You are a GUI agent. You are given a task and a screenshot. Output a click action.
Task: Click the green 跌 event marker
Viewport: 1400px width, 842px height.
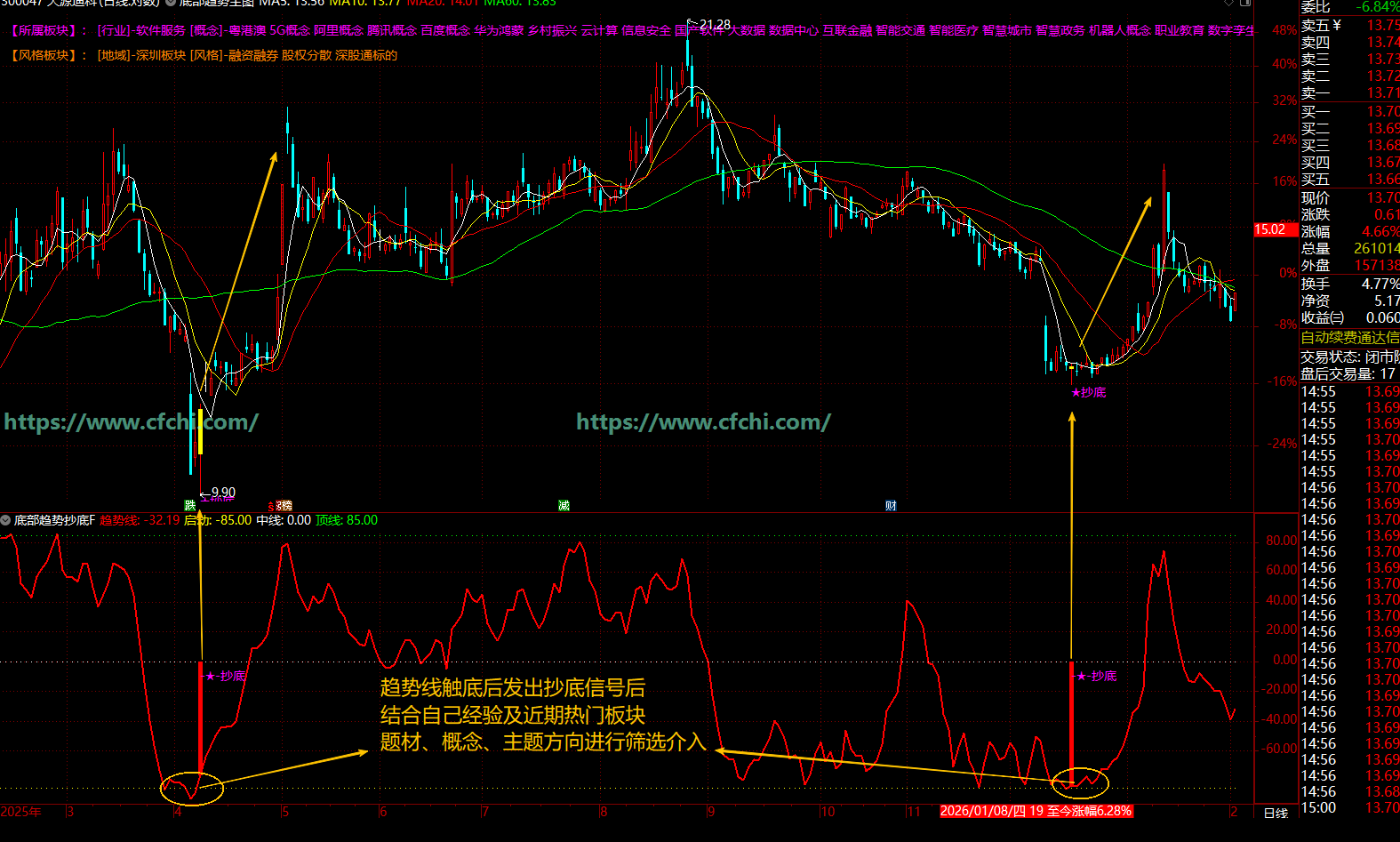click(190, 505)
